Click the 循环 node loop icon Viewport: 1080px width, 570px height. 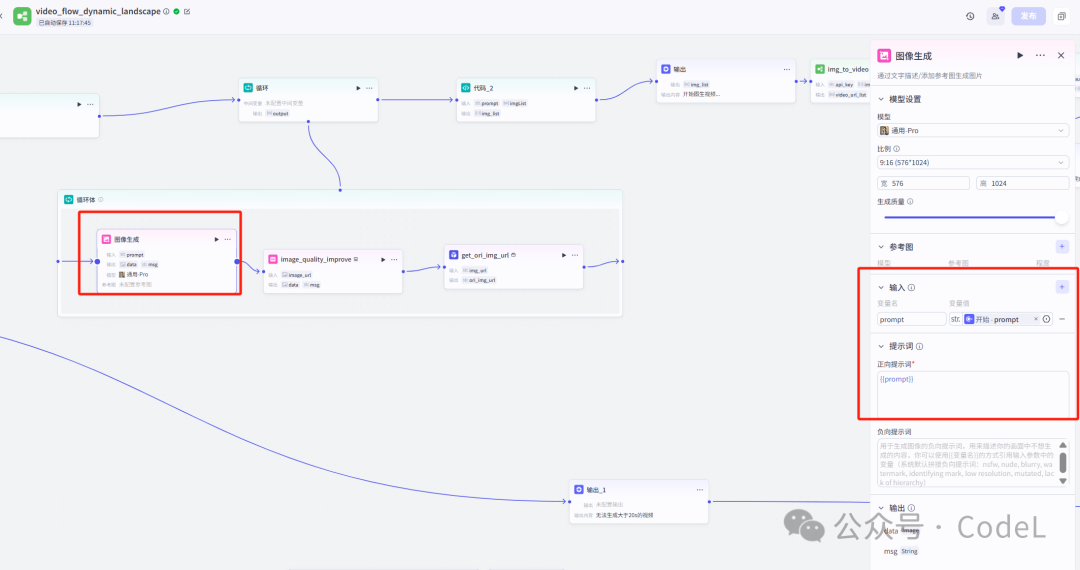coord(248,88)
